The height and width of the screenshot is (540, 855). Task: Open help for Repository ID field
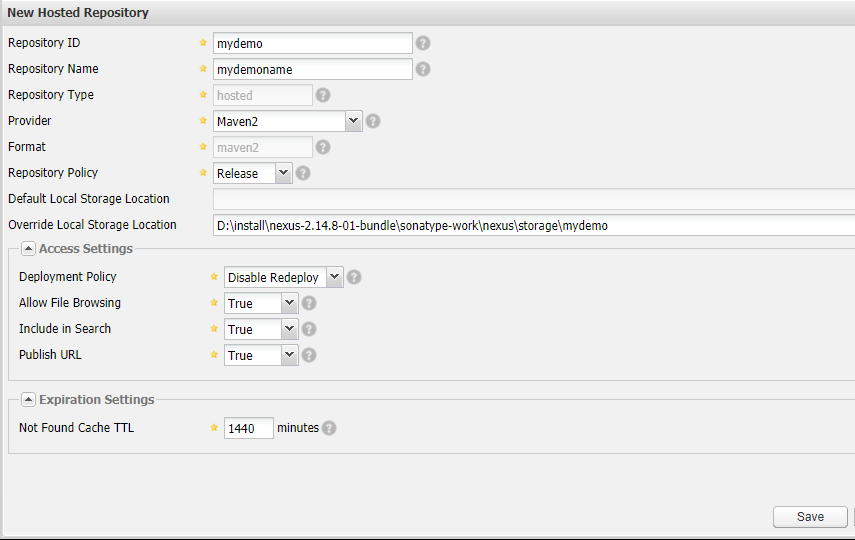[x=423, y=43]
